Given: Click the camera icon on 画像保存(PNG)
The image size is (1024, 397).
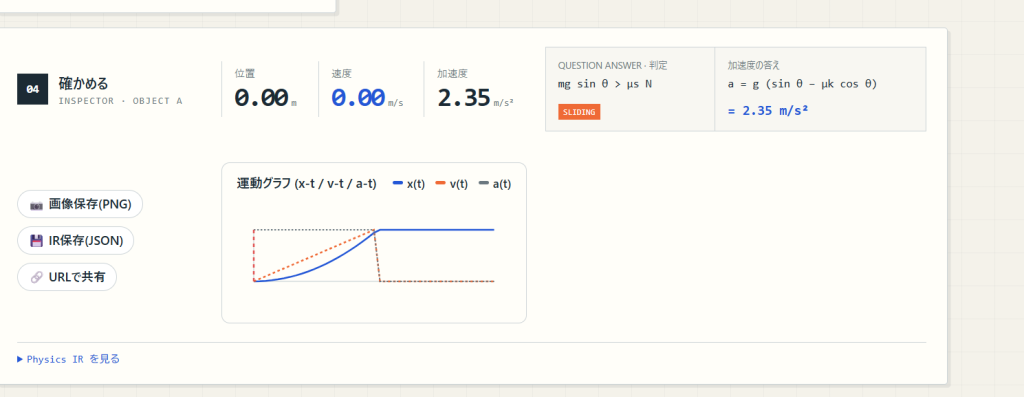Looking at the screenshot, I should click(37, 205).
